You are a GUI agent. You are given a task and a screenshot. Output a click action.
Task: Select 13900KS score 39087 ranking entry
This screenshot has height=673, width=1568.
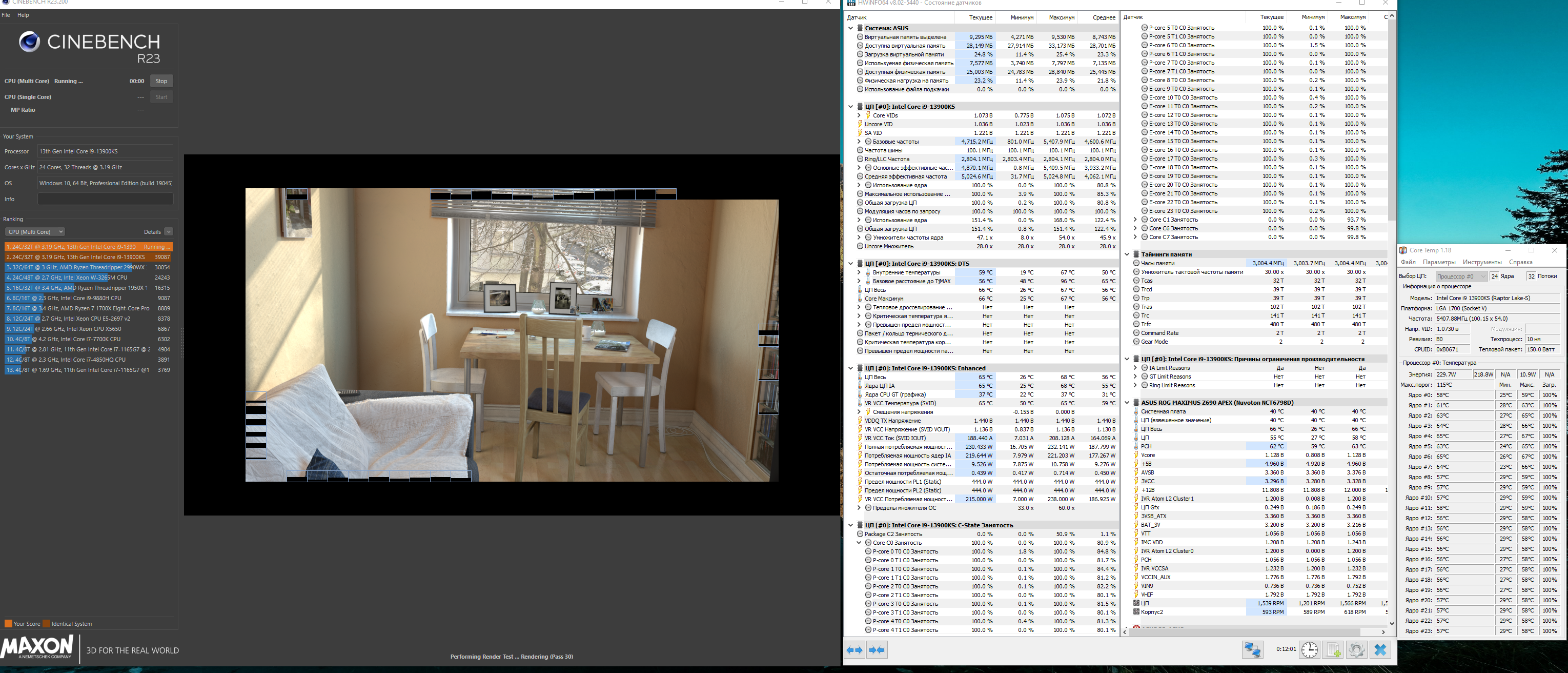[88, 257]
